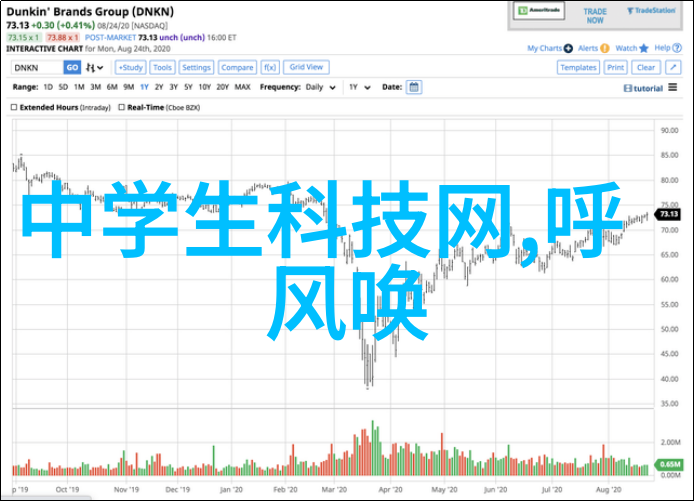Click the +0.30 (+0.41%) change value
695x502 pixels.
[x=63, y=26]
